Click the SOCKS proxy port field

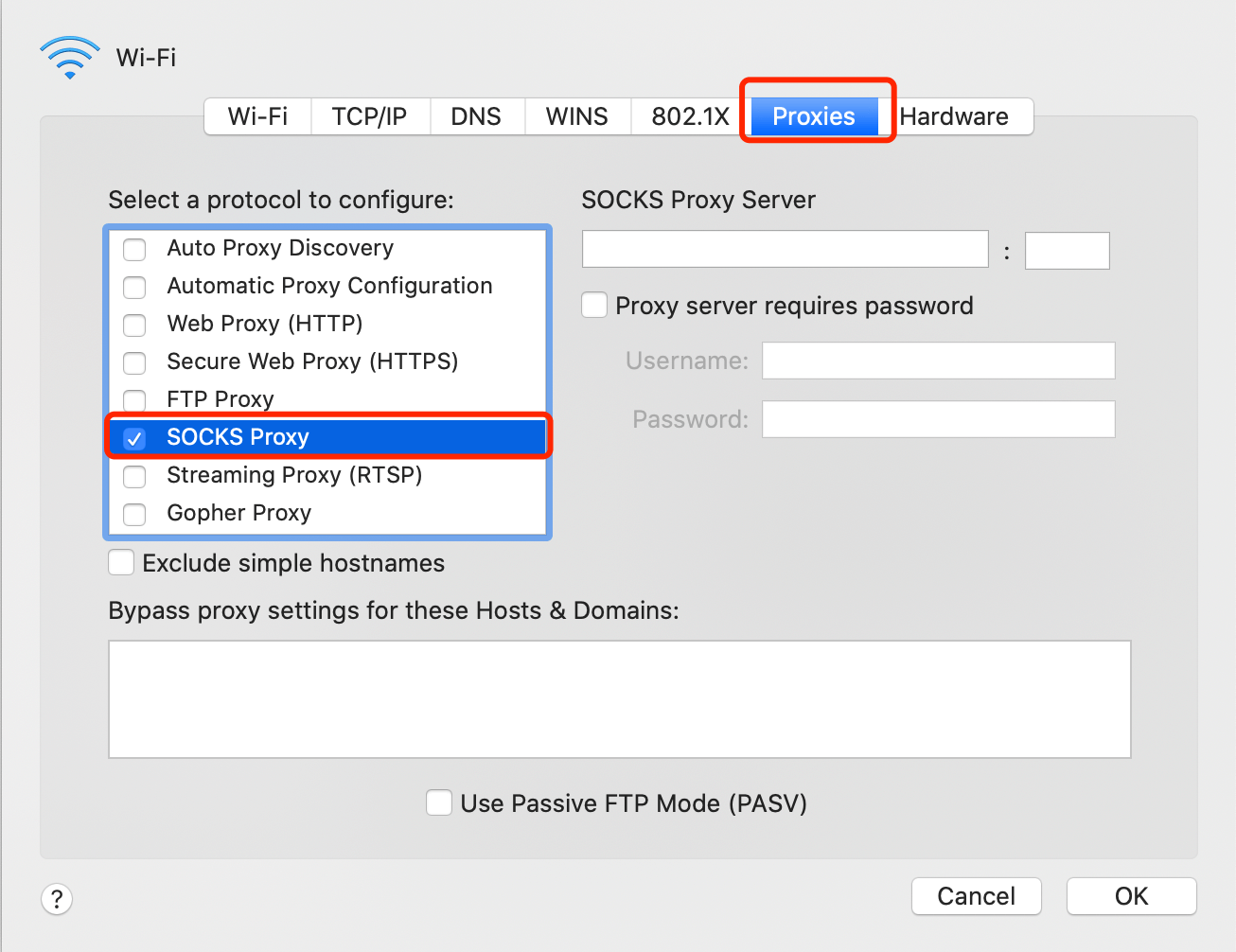(1068, 250)
